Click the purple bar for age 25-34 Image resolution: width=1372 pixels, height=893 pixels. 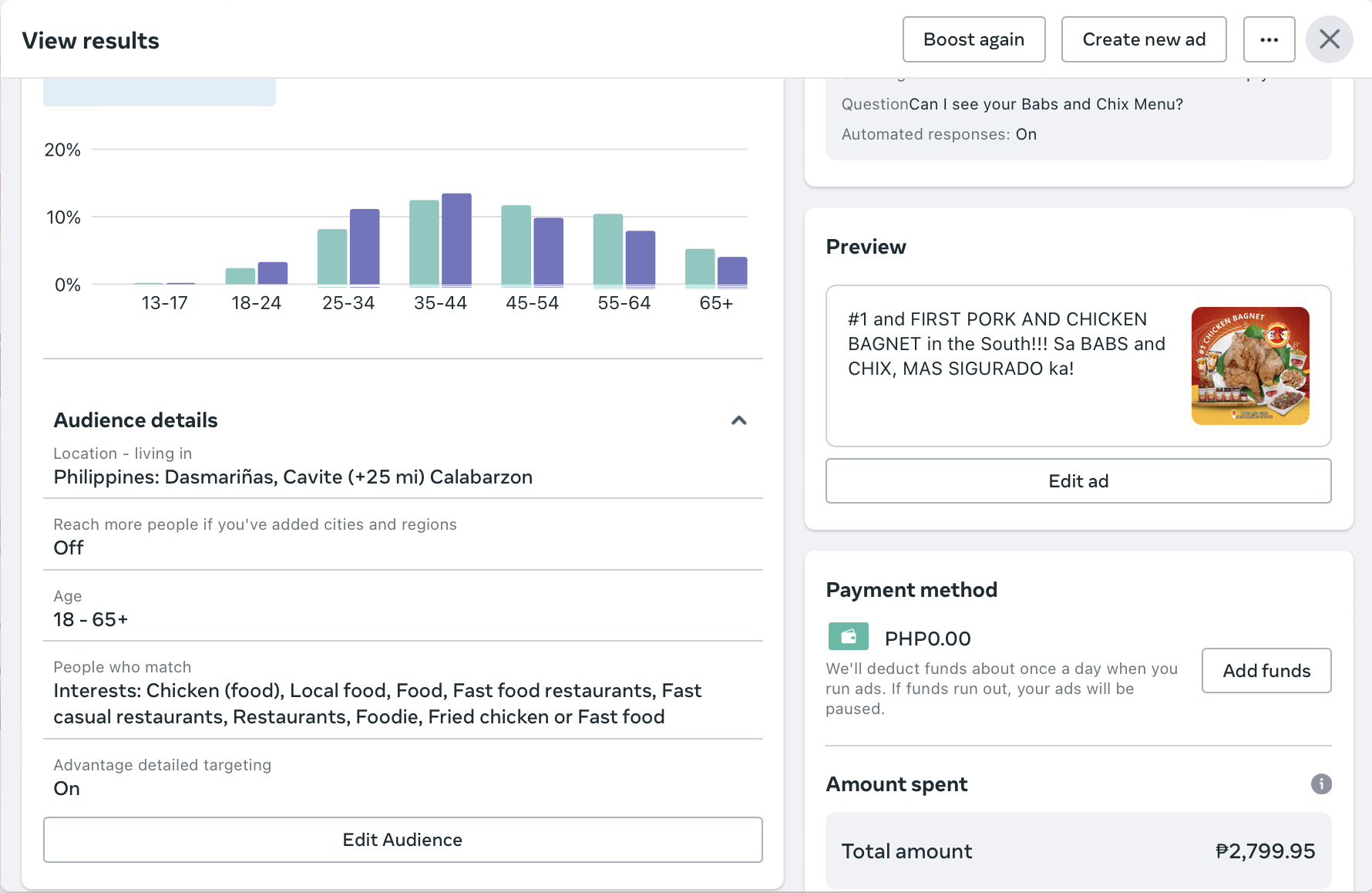pyautogui.click(x=365, y=248)
